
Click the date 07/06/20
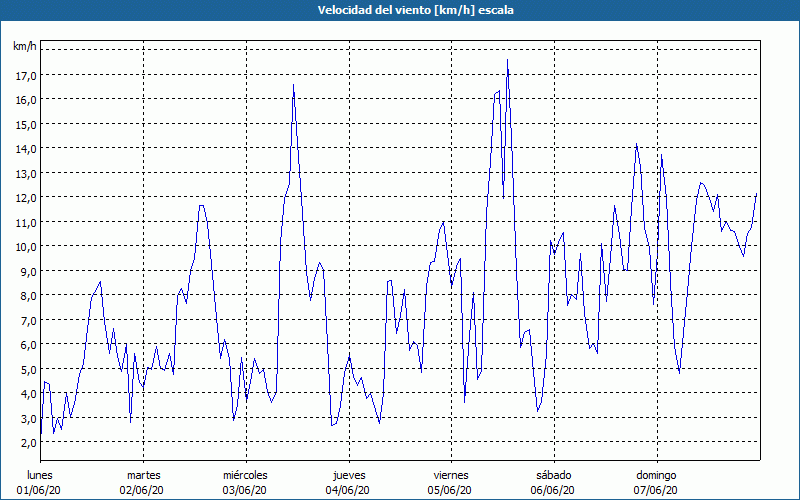[656, 490]
